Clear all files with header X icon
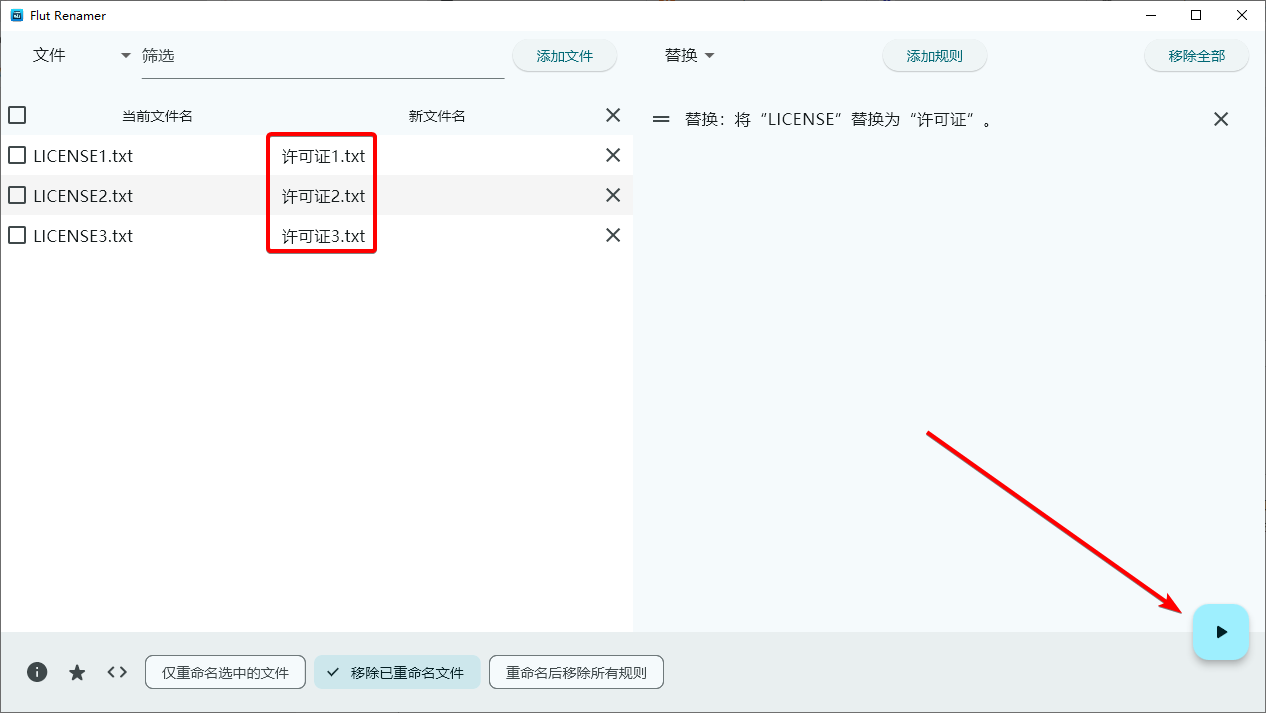This screenshot has height=713, width=1266. pos(613,115)
